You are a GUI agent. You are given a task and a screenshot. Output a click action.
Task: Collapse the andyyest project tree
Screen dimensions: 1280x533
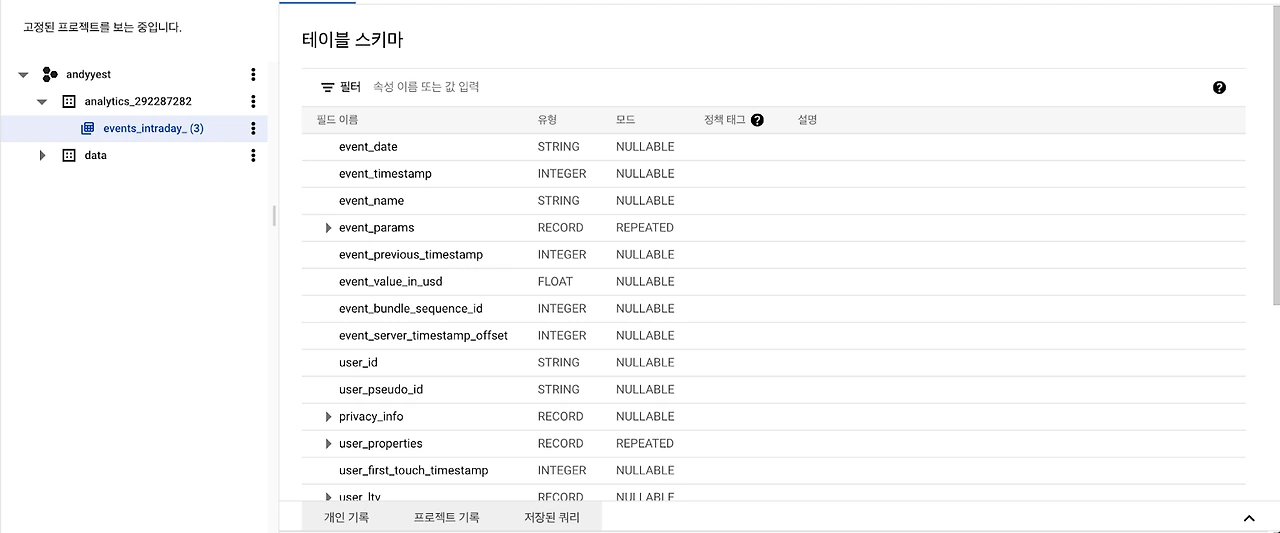pyautogui.click(x=23, y=75)
